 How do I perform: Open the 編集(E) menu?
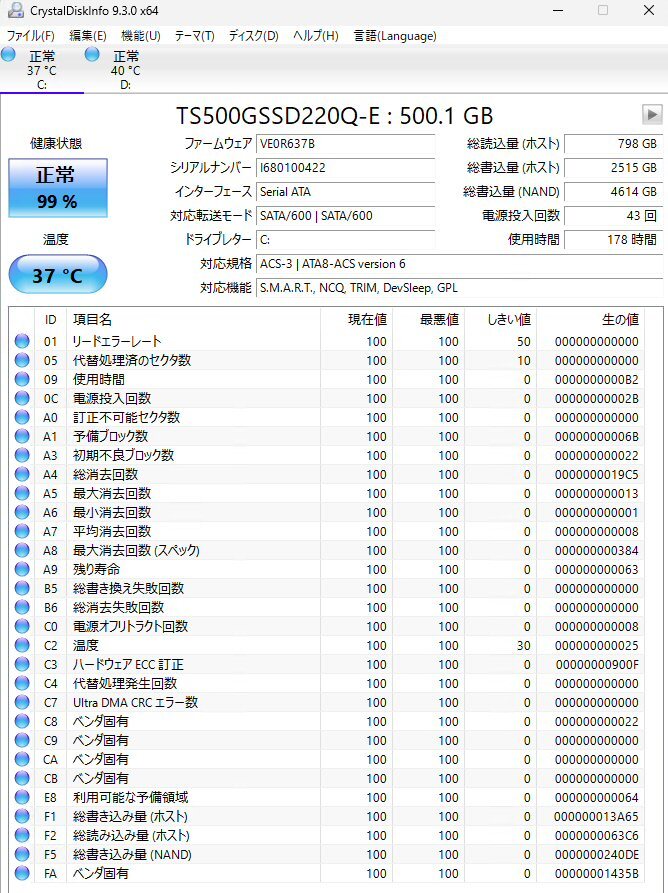88,36
